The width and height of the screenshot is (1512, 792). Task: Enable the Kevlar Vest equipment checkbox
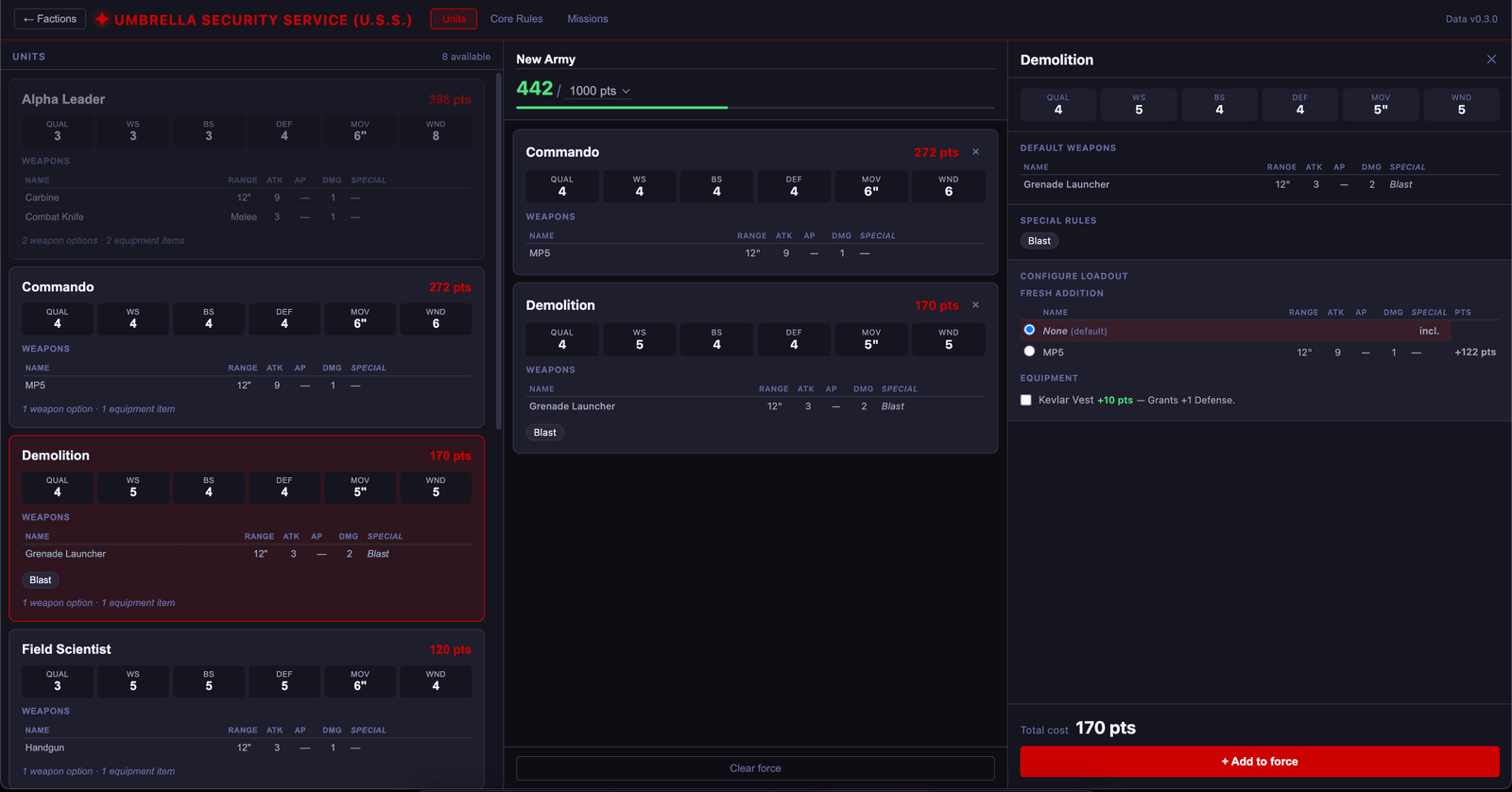click(x=1026, y=400)
